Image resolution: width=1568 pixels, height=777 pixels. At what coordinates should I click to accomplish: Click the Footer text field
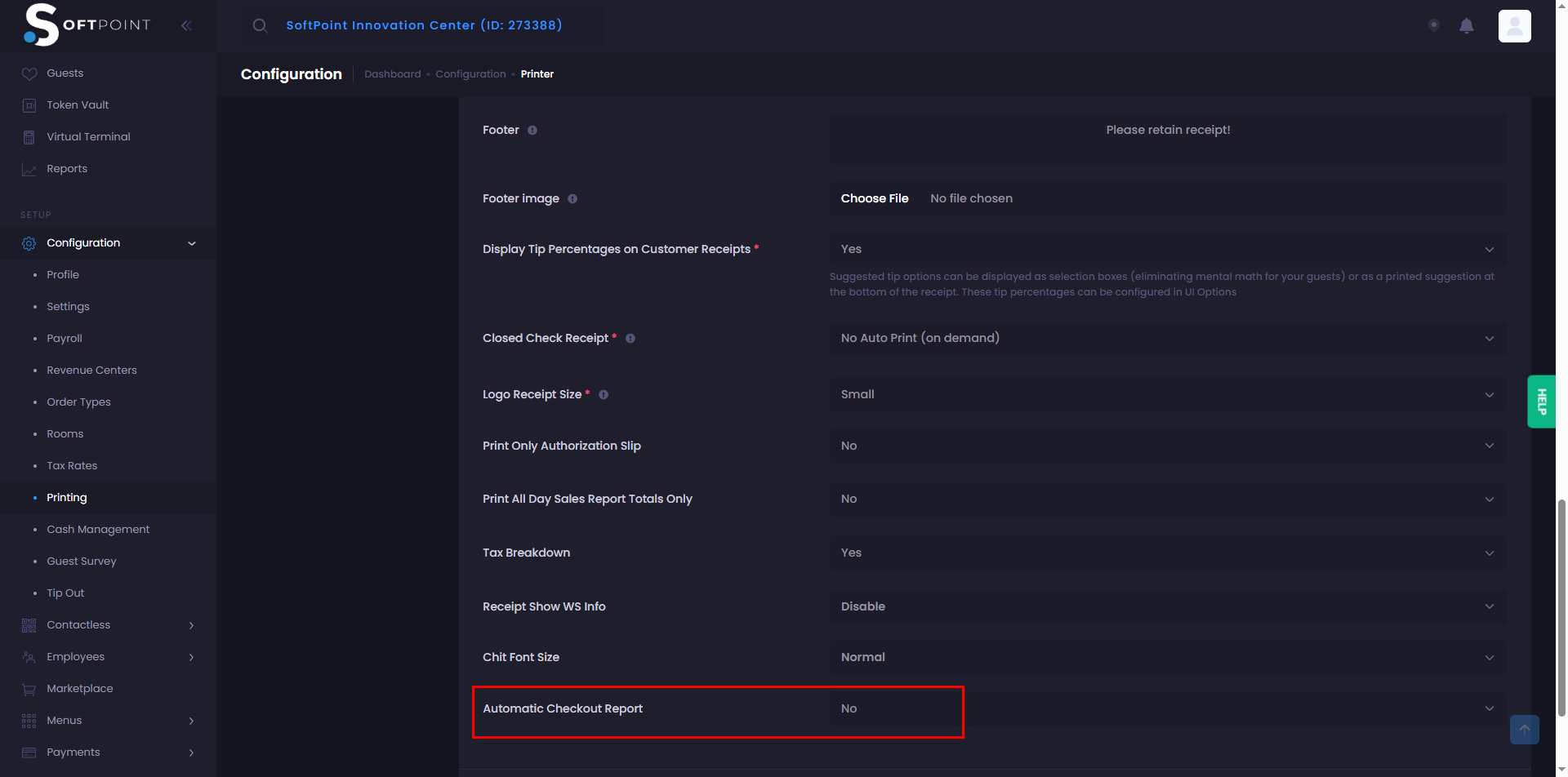tap(1168, 137)
